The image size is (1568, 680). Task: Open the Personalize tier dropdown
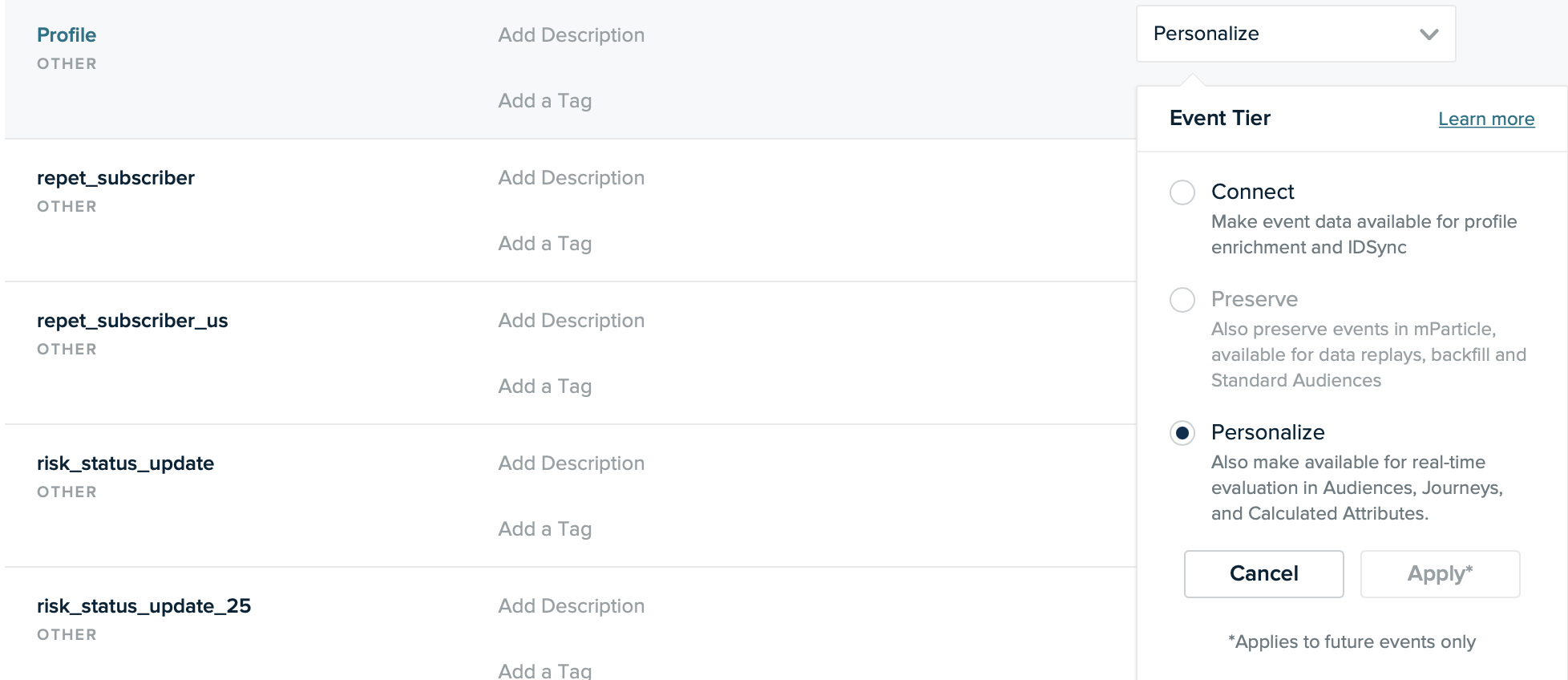coord(1295,34)
